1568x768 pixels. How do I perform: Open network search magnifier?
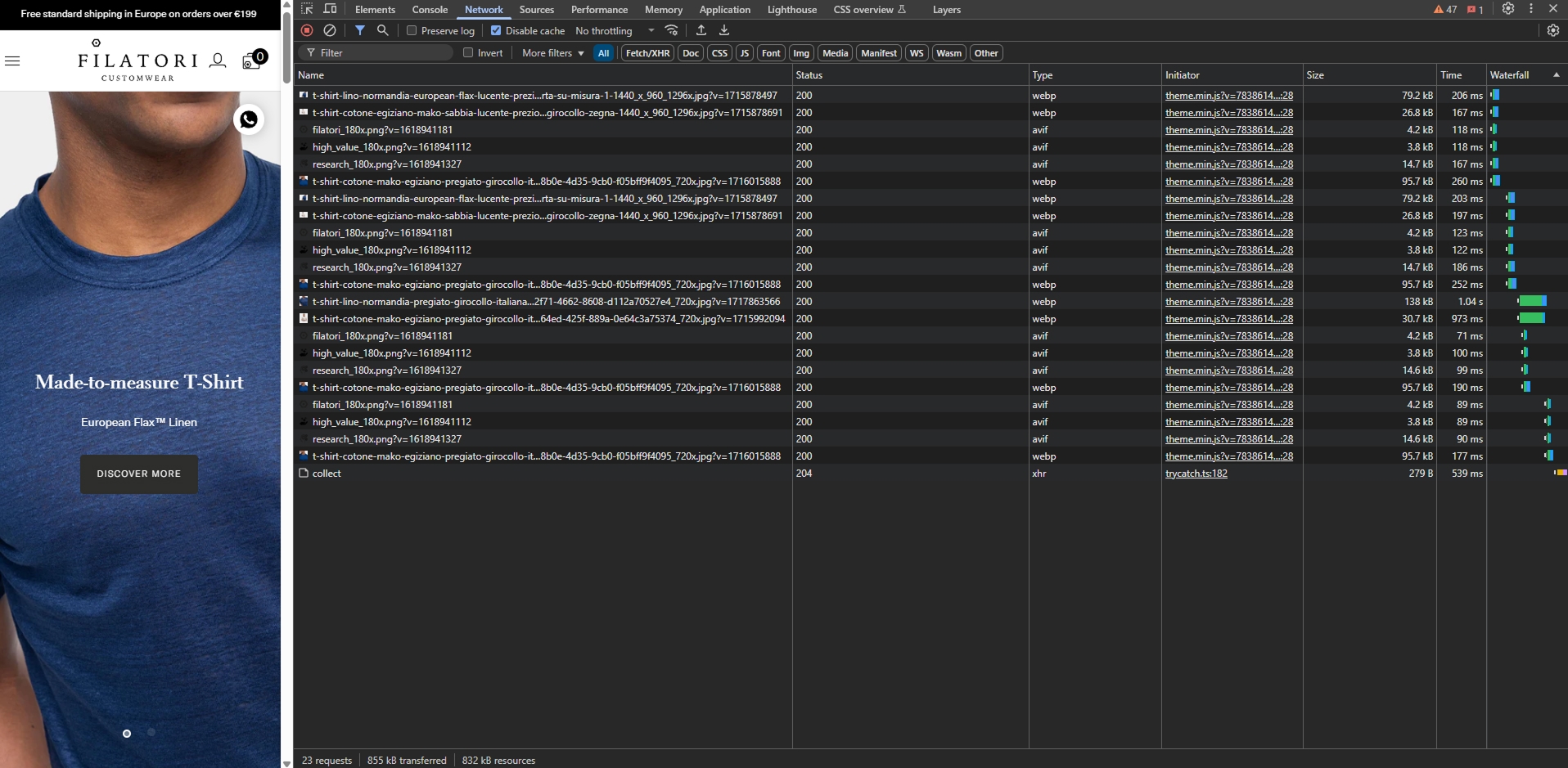(382, 30)
